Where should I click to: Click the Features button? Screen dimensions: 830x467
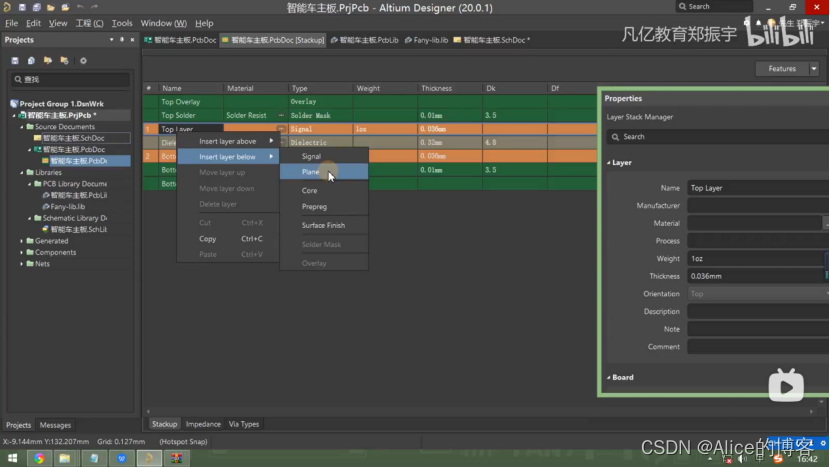pos(782,69)
